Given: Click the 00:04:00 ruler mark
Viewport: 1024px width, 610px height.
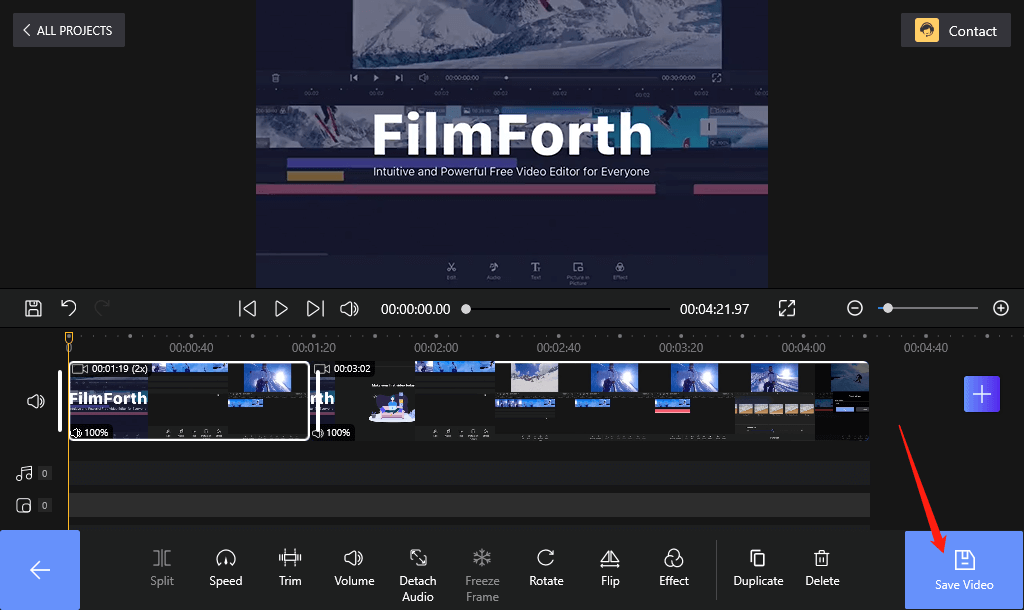Looking at the screenshot, I should [803, 348].
